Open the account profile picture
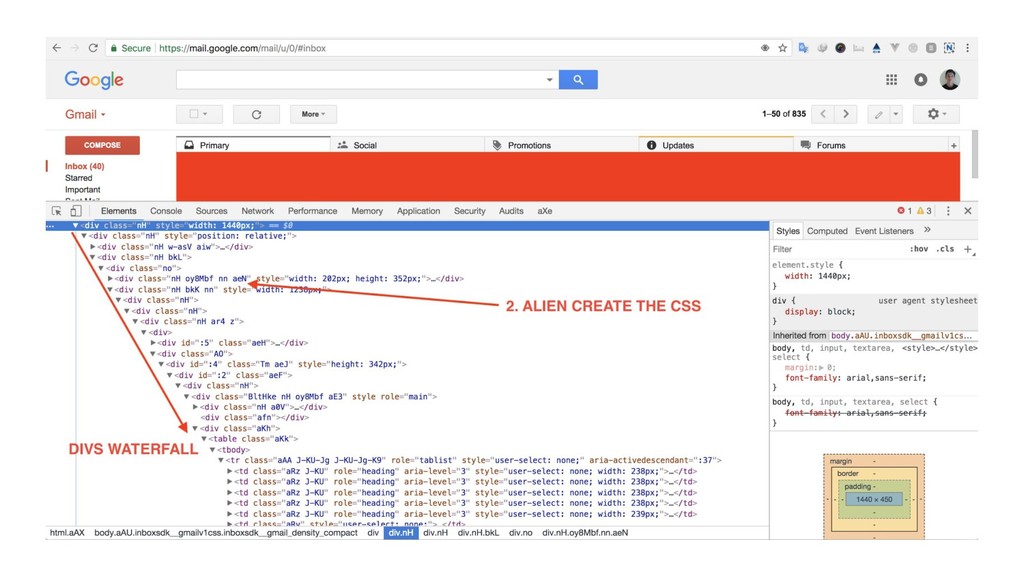The image size is (1024, 576). click(x=950, y=80)
